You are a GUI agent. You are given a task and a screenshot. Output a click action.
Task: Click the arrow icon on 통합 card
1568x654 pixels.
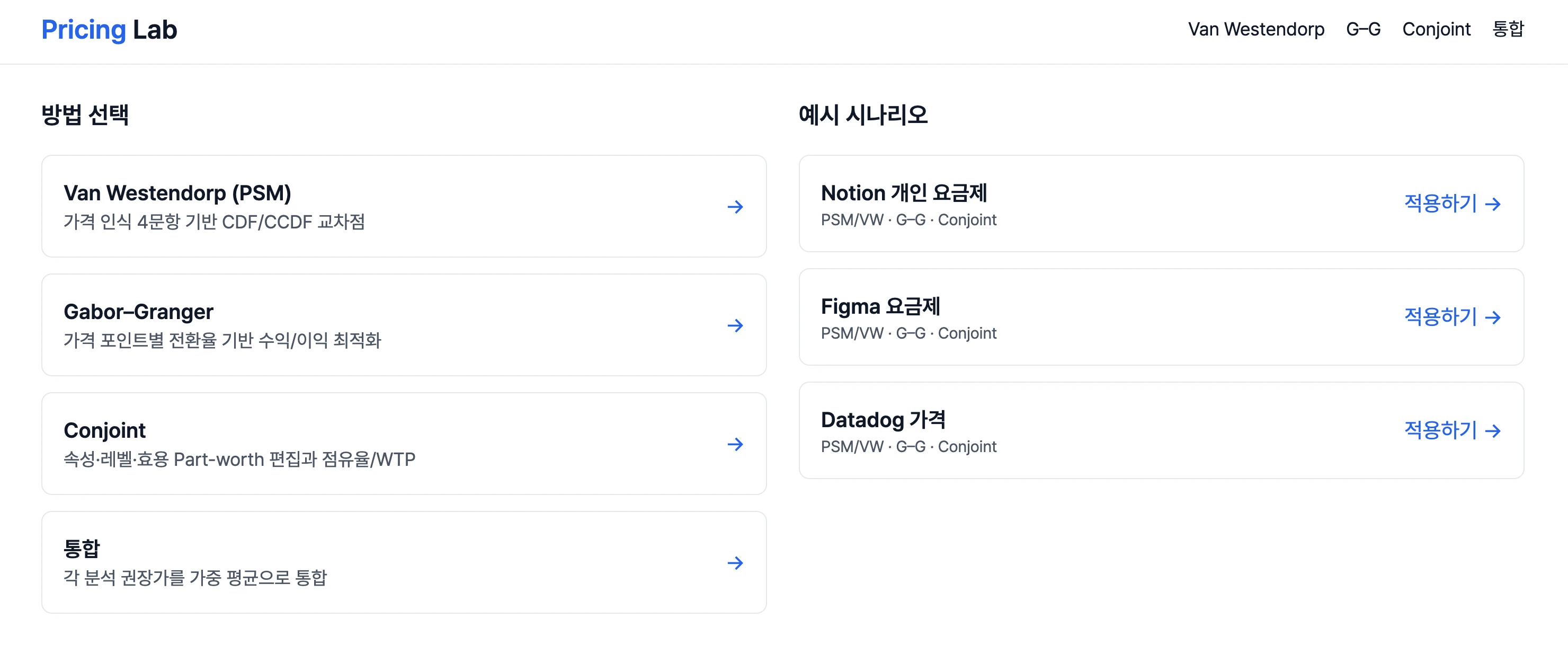(x=735, y=563)
